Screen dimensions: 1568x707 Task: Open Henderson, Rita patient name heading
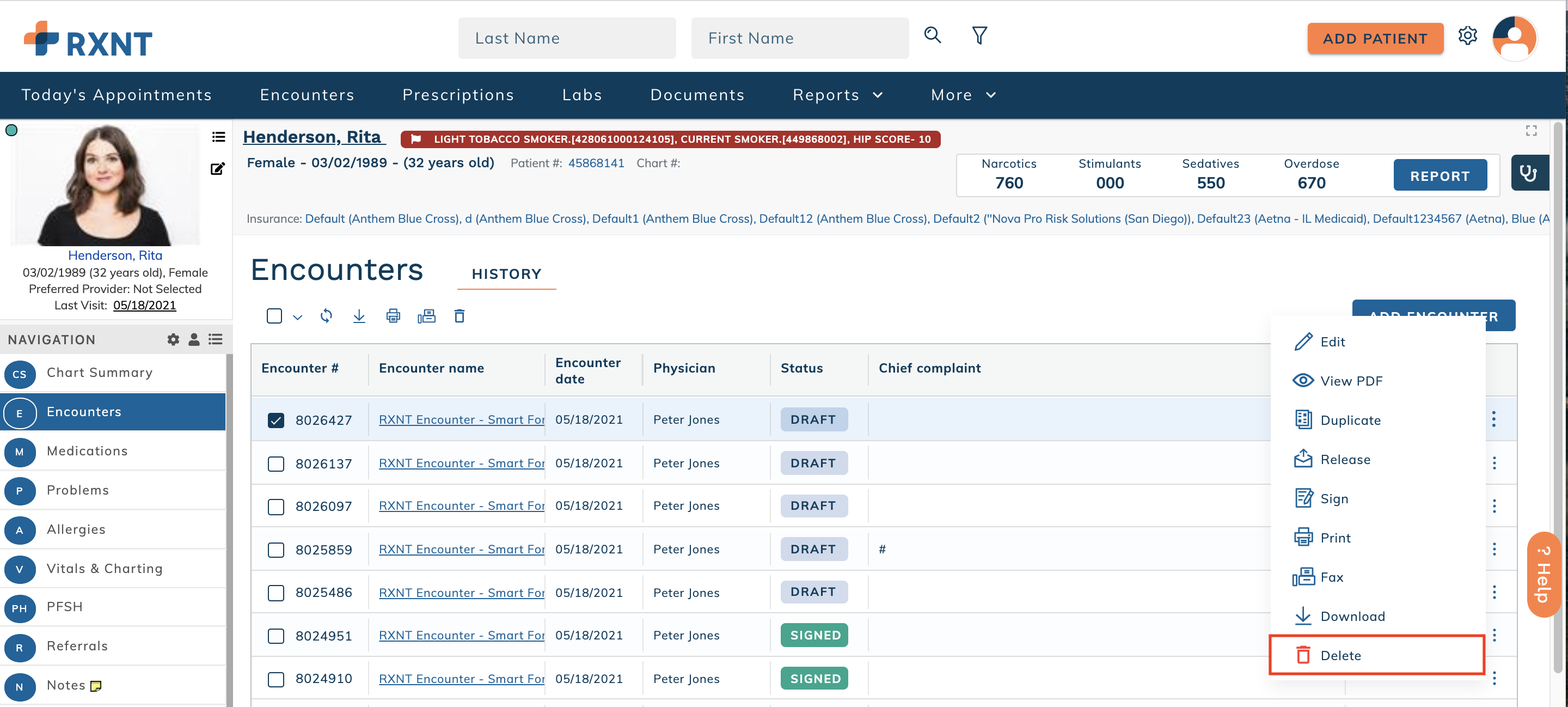click(x=314, y=137)
